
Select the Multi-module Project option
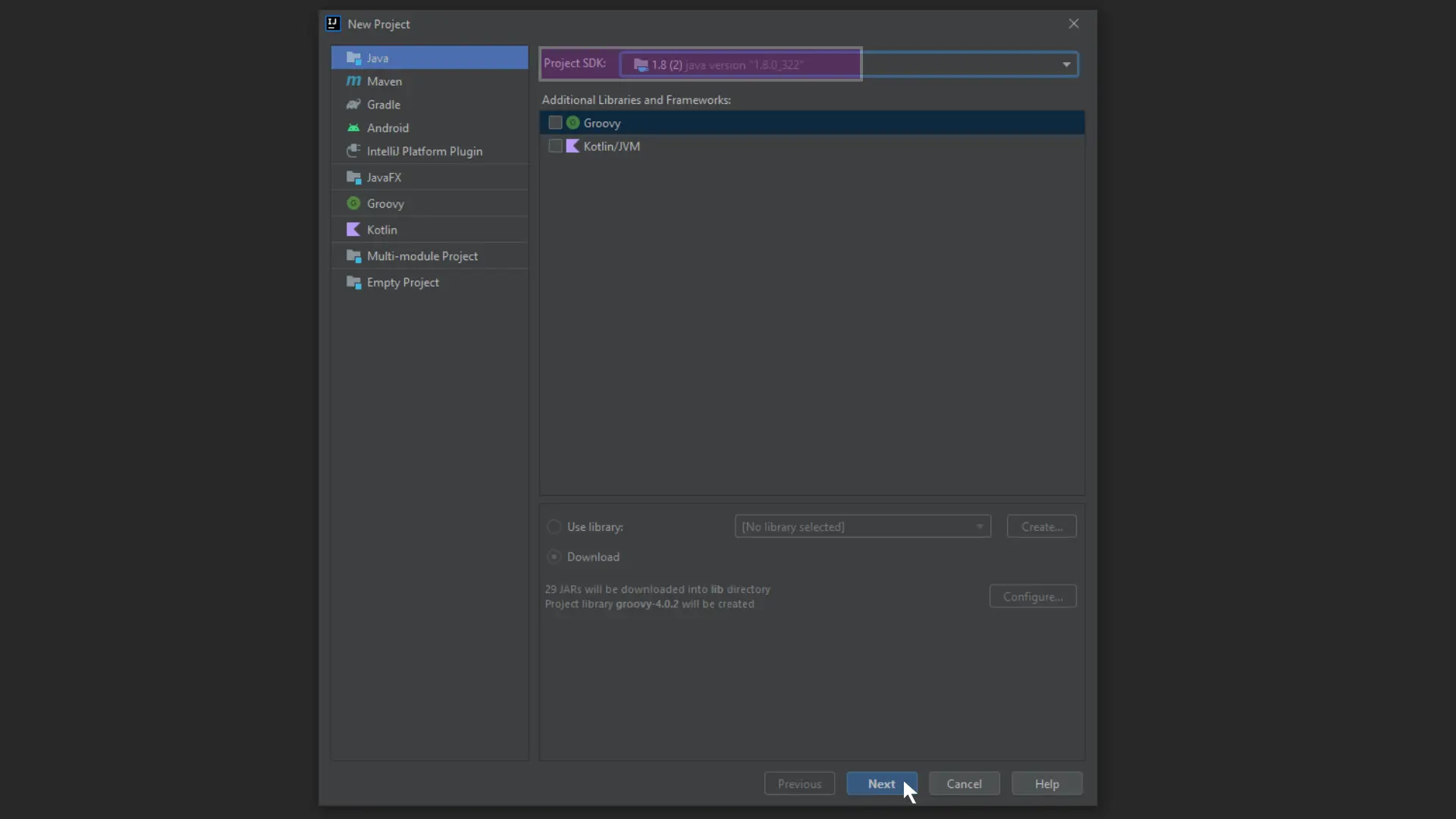pyautogui.click(x=422, y=255)
